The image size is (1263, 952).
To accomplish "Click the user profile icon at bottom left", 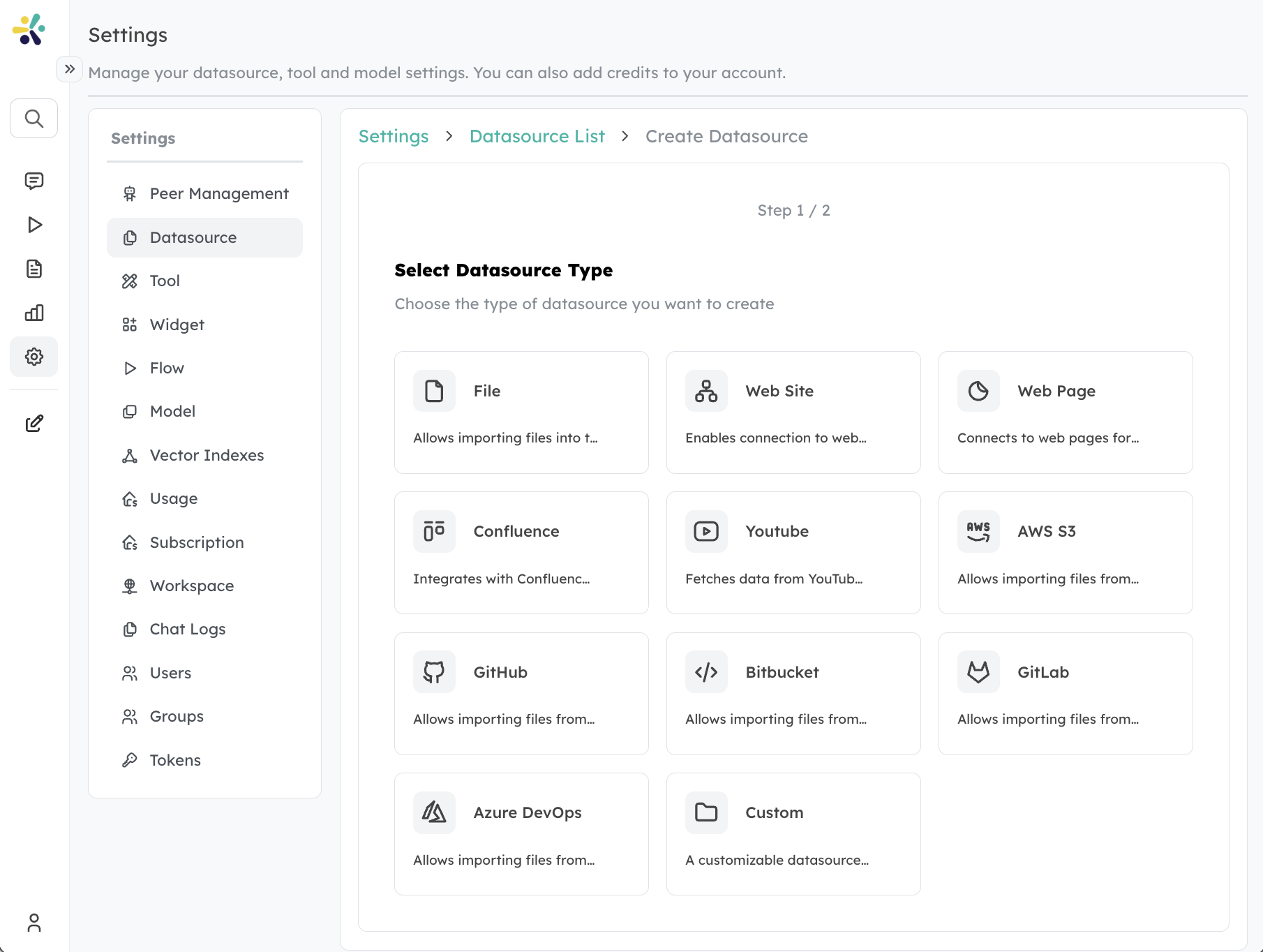I will (x=33, y=923).
